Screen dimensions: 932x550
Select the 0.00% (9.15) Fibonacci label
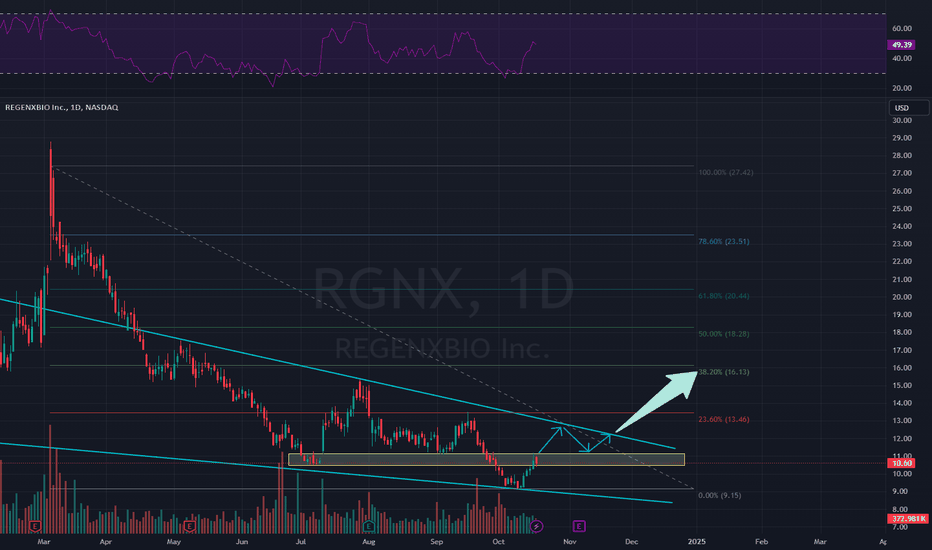coord(719,495)
